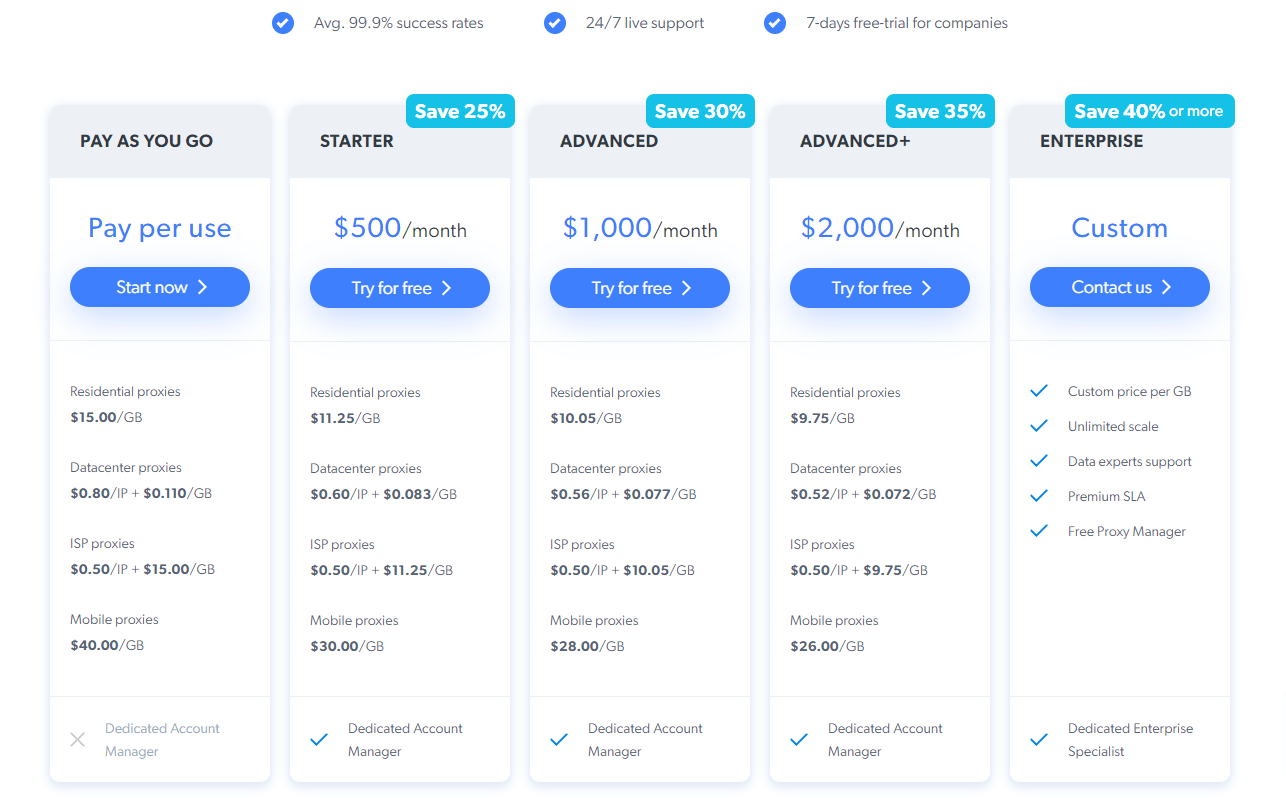Click the Free Proxy Manager feature text
1286x798 pixels.
[x=1127, y=531]
